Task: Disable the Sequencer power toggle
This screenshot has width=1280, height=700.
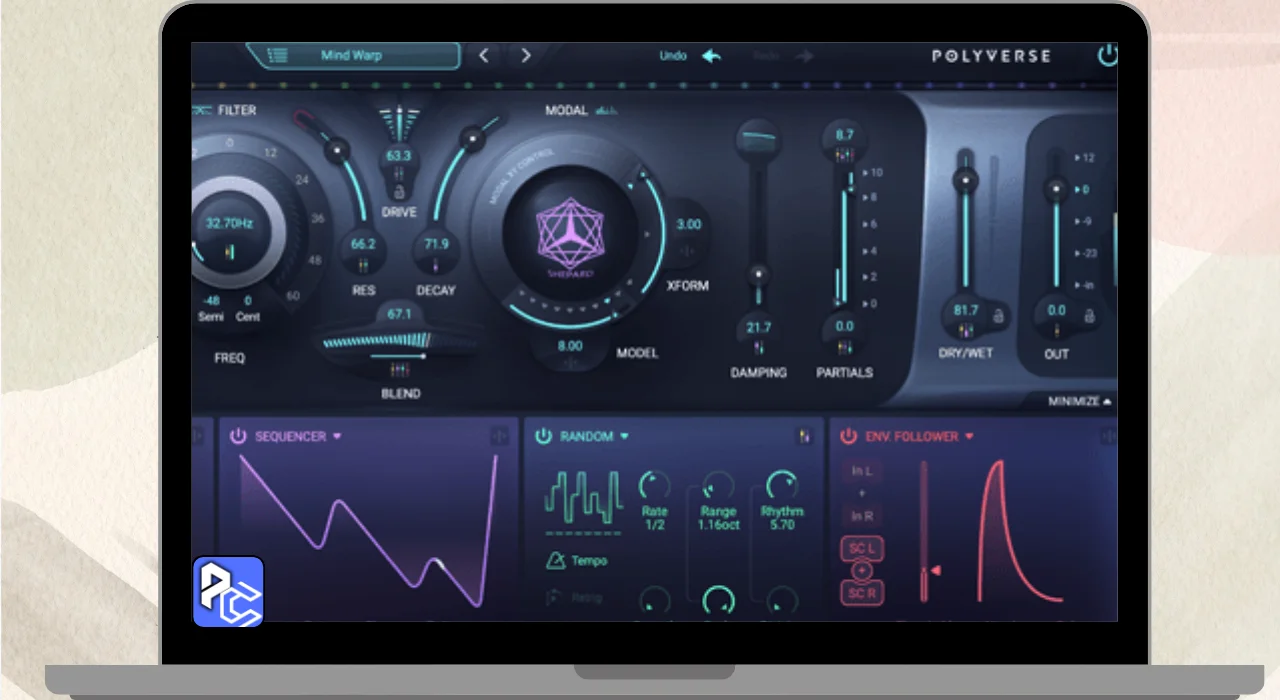Action: (x=238, y=436)
